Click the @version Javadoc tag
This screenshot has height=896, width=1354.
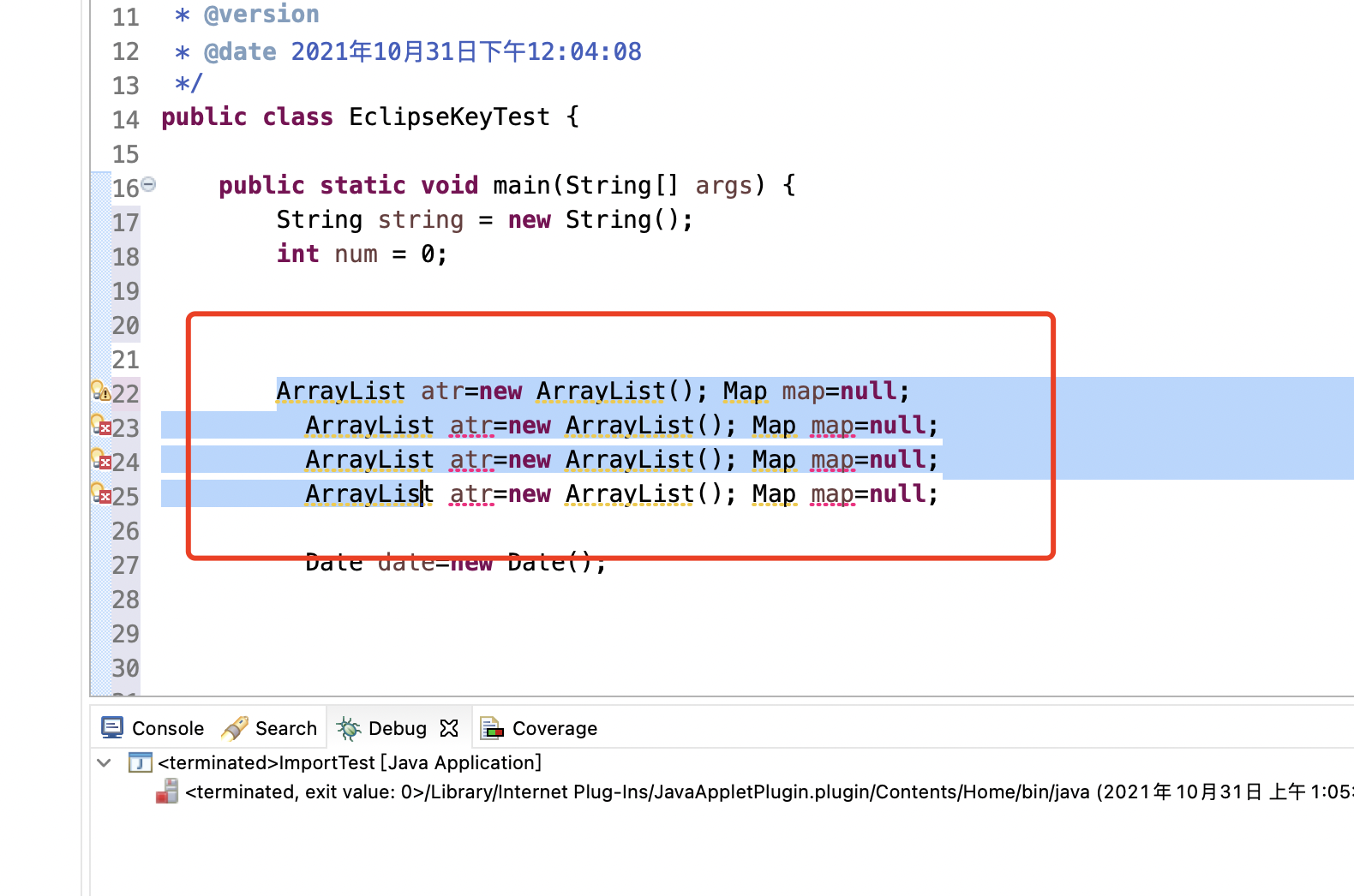pos(261,15)
